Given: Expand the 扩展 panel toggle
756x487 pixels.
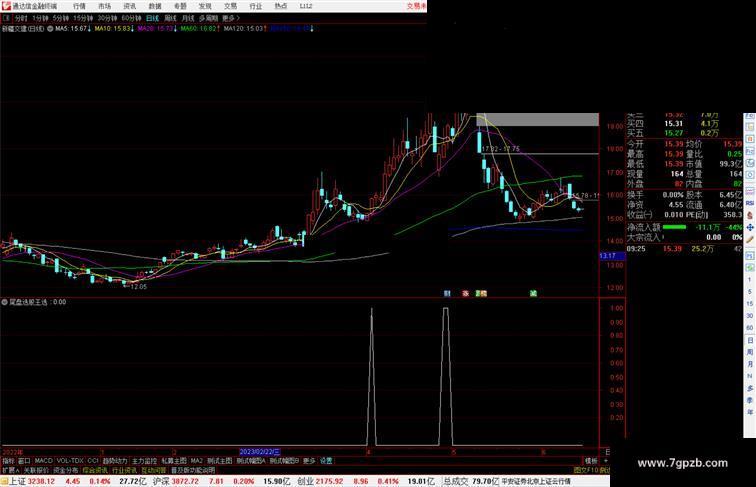Looking at the screenshot, I should (x=10, y=470).
